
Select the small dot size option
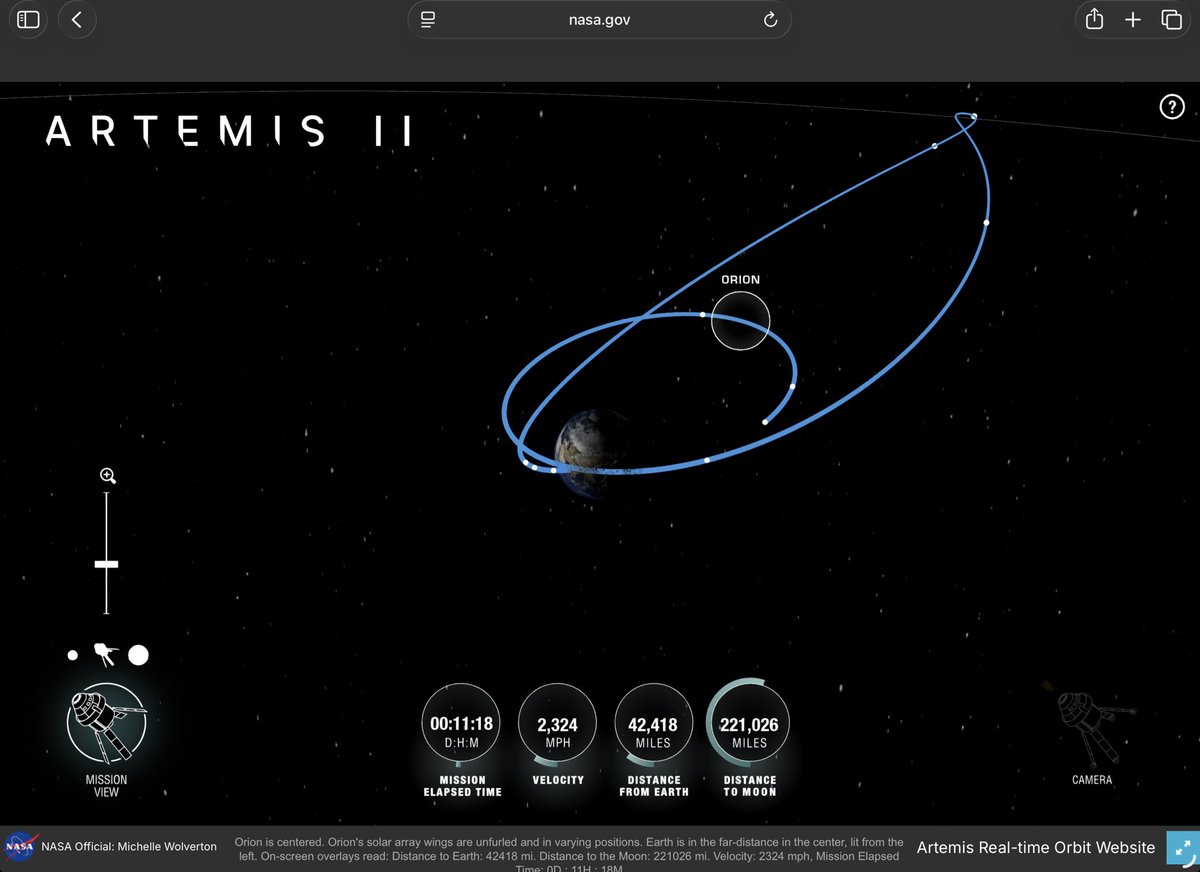pyautogui.click(x=72, y=655)
